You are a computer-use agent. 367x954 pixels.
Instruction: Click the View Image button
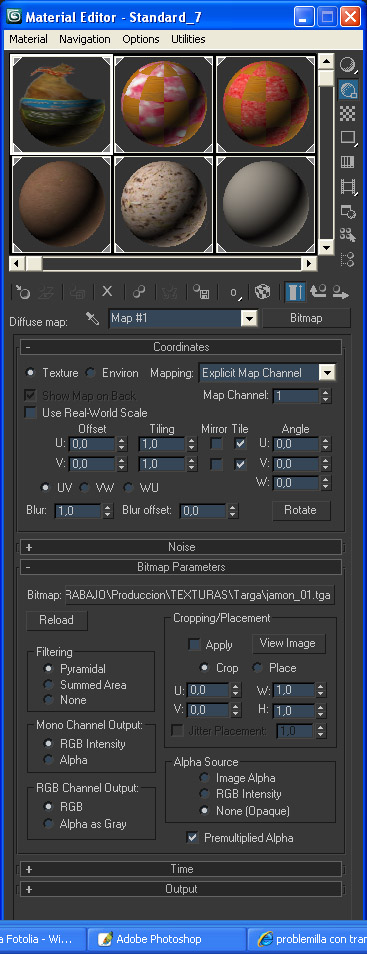tap(288, 643)
